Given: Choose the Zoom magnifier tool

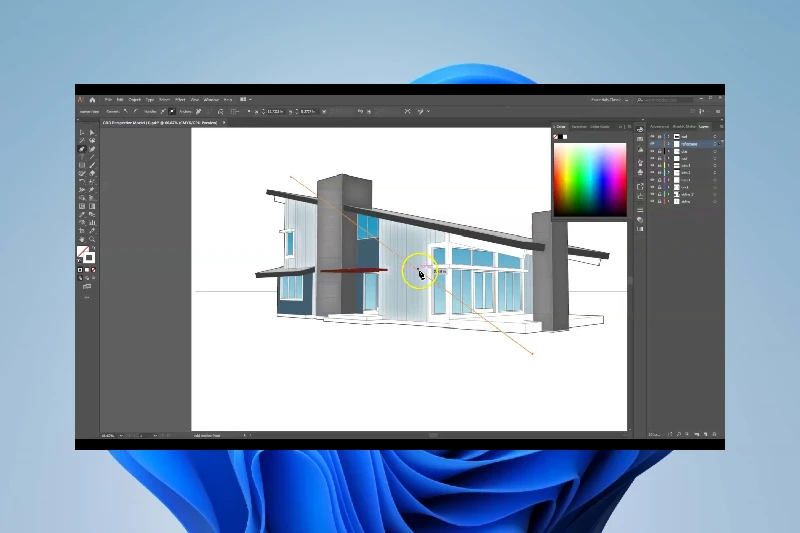Looking at the screenshot, I should point(92,239).
